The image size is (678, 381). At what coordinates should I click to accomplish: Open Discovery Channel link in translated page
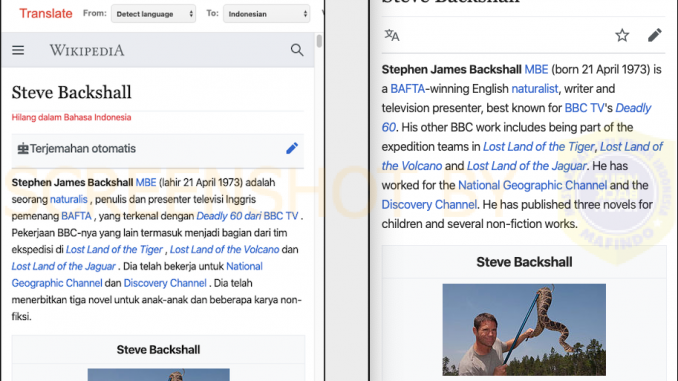point(165,283)
